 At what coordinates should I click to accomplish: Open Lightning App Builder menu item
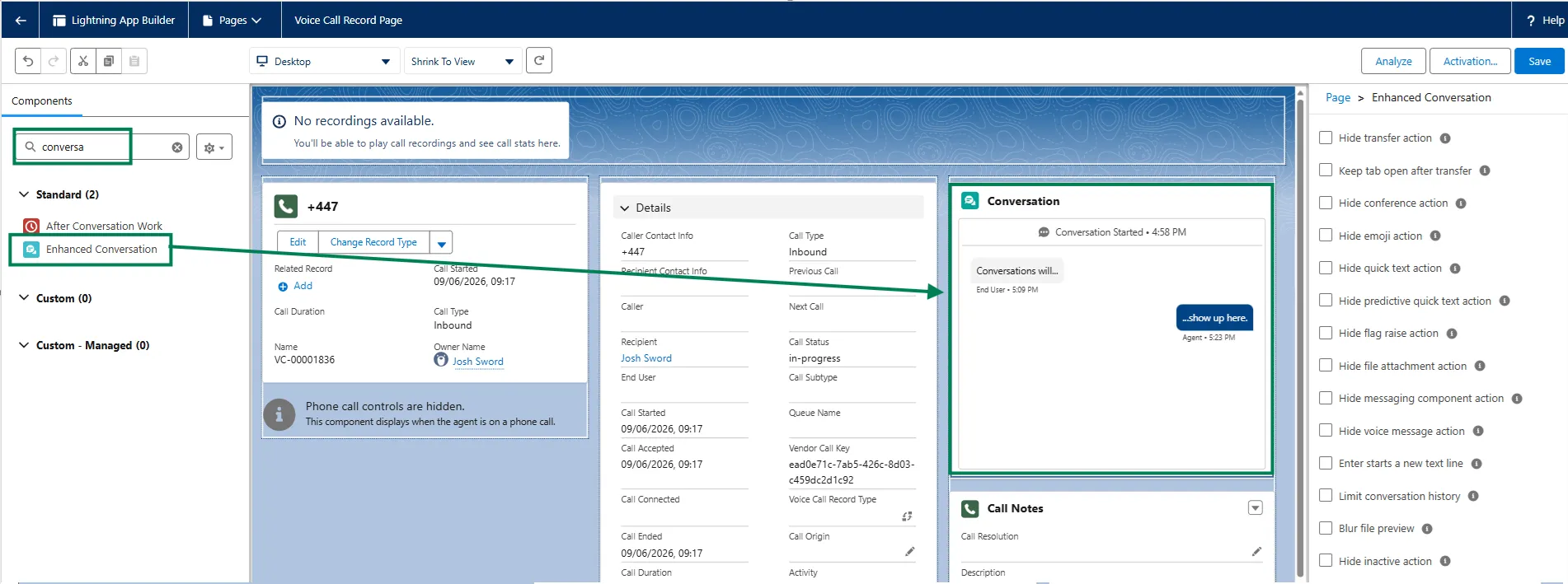click(x=114, y=20)
